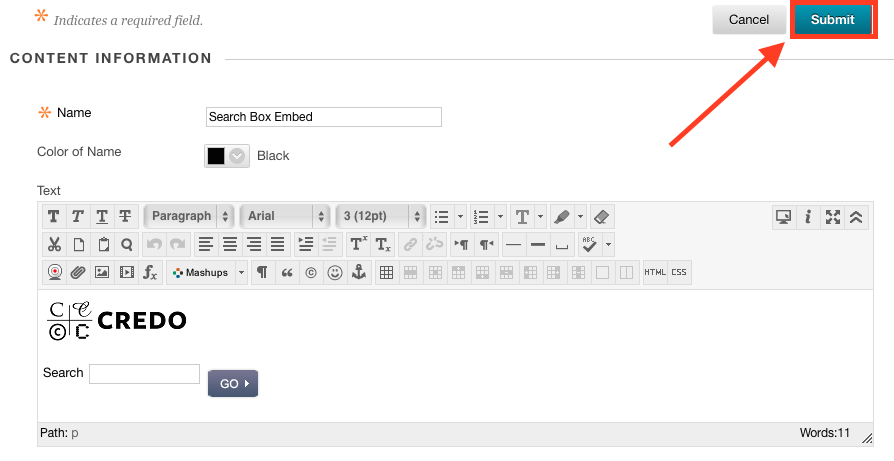The width and height of the screenshot is (894, 461).
Task: Insert a copyright special character
Action: pyautogui.click(x=311, y=272)
